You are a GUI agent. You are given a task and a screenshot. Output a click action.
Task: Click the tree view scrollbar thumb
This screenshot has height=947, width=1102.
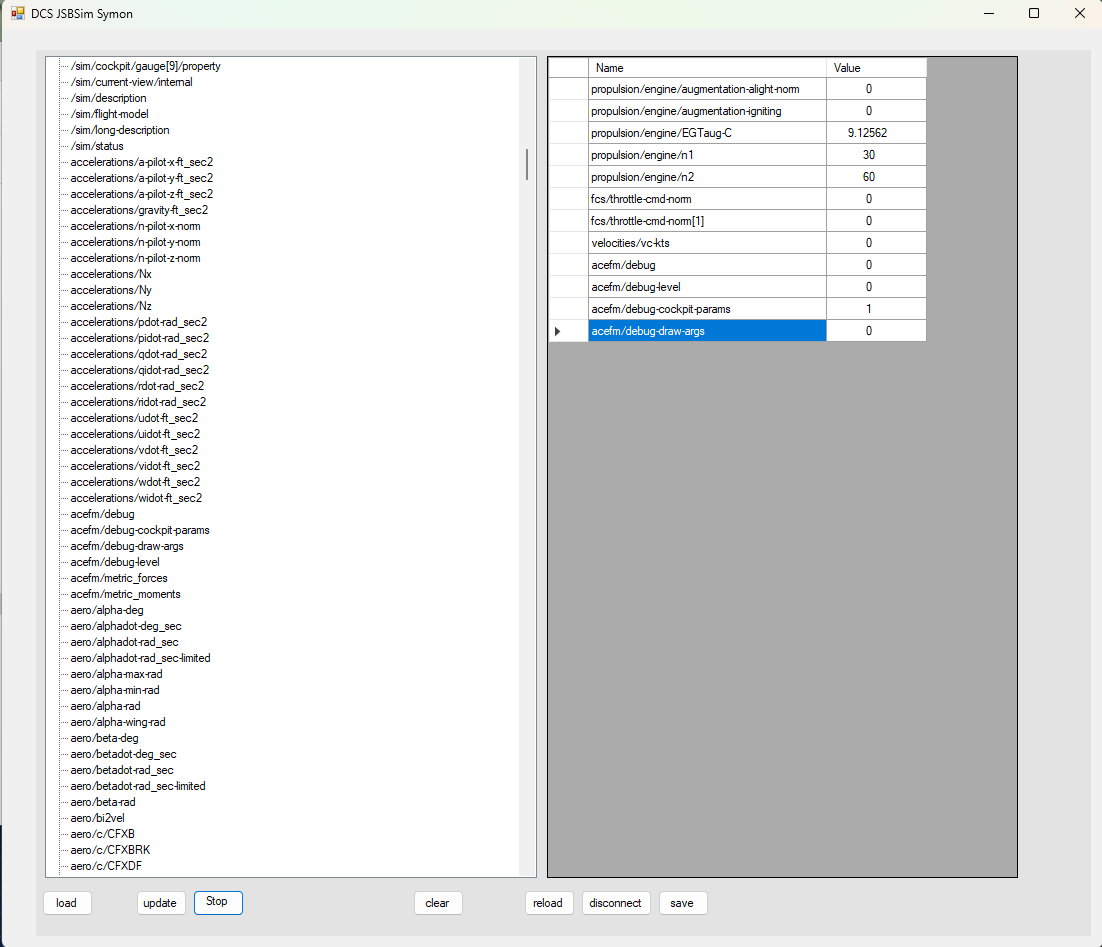click(x=527, y=164)
